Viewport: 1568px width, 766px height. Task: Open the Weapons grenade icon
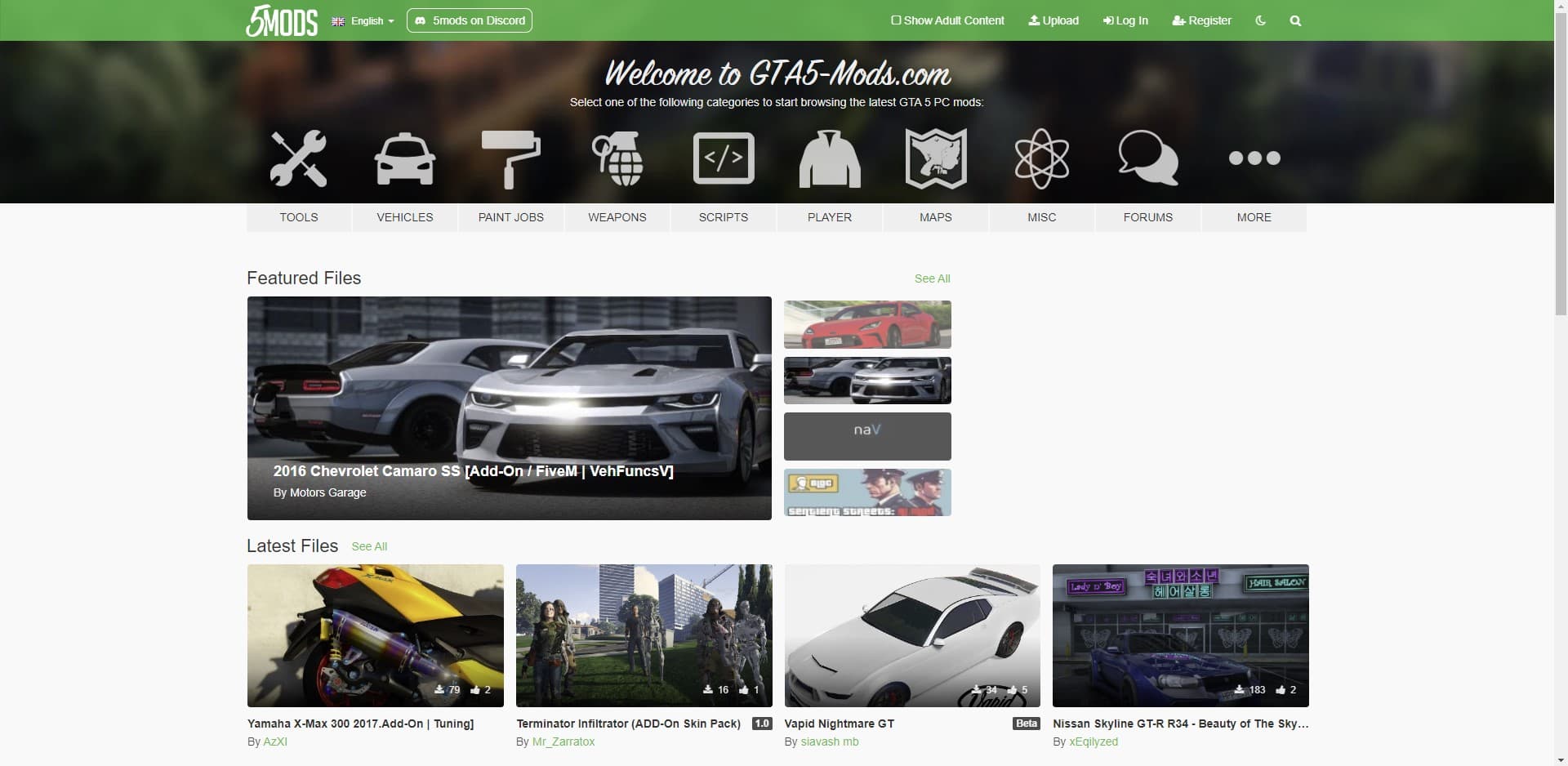[617, 158]
